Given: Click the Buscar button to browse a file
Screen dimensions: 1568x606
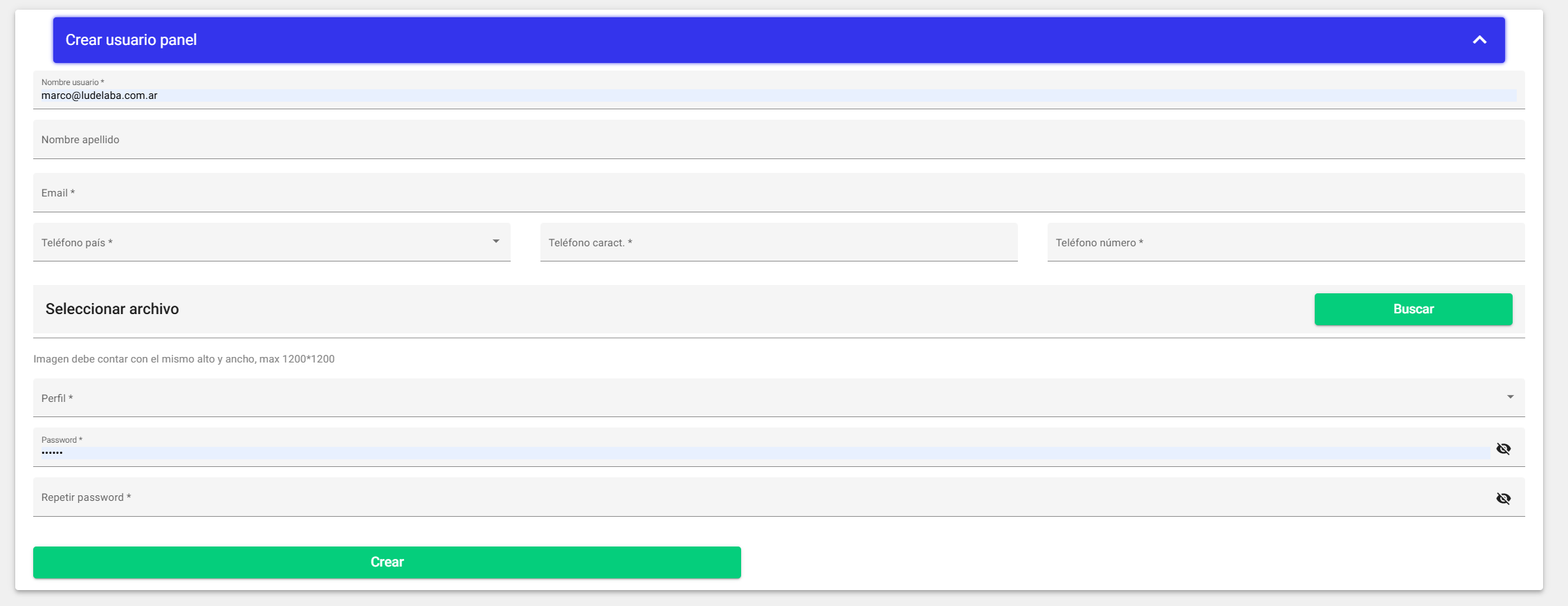Looking at the screenshot, I should point(1413,309).
